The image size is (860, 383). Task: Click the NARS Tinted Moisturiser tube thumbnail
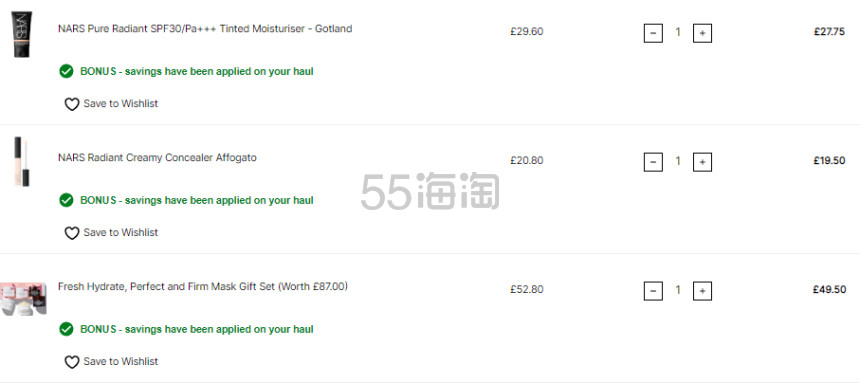point(22,34)
